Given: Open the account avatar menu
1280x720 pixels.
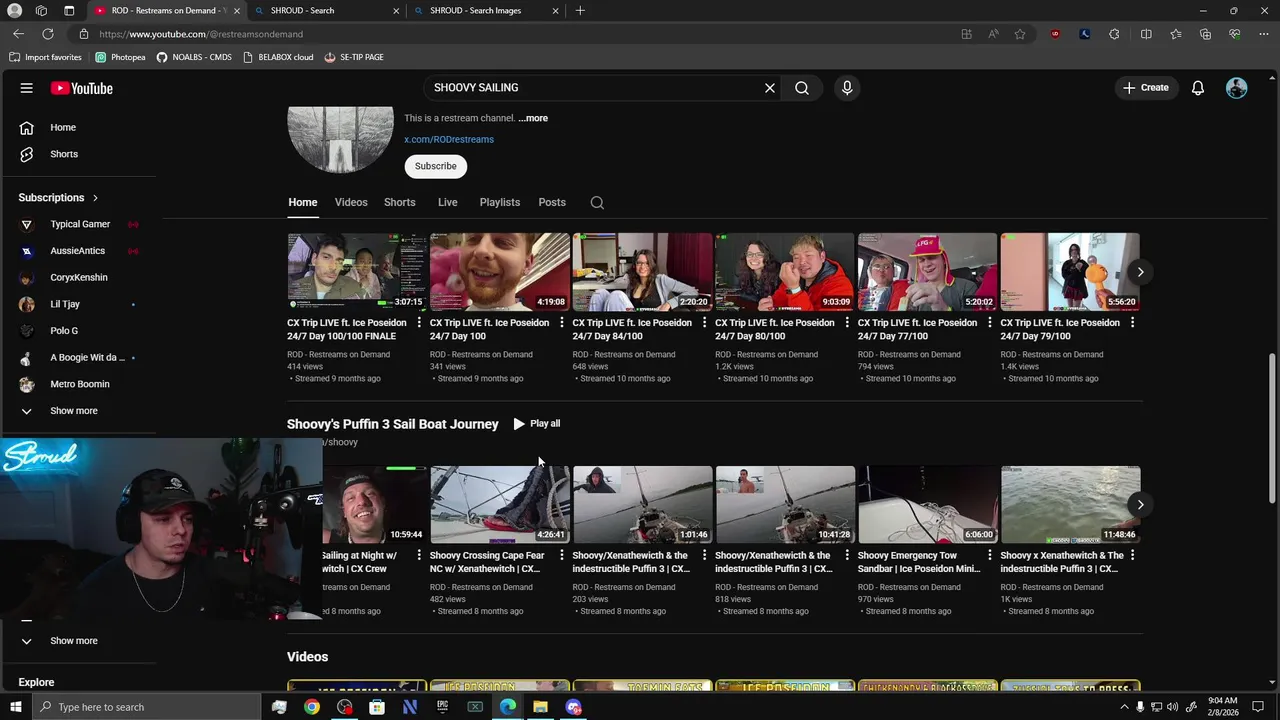Looking at the screenshot, I should (1237, 88).
